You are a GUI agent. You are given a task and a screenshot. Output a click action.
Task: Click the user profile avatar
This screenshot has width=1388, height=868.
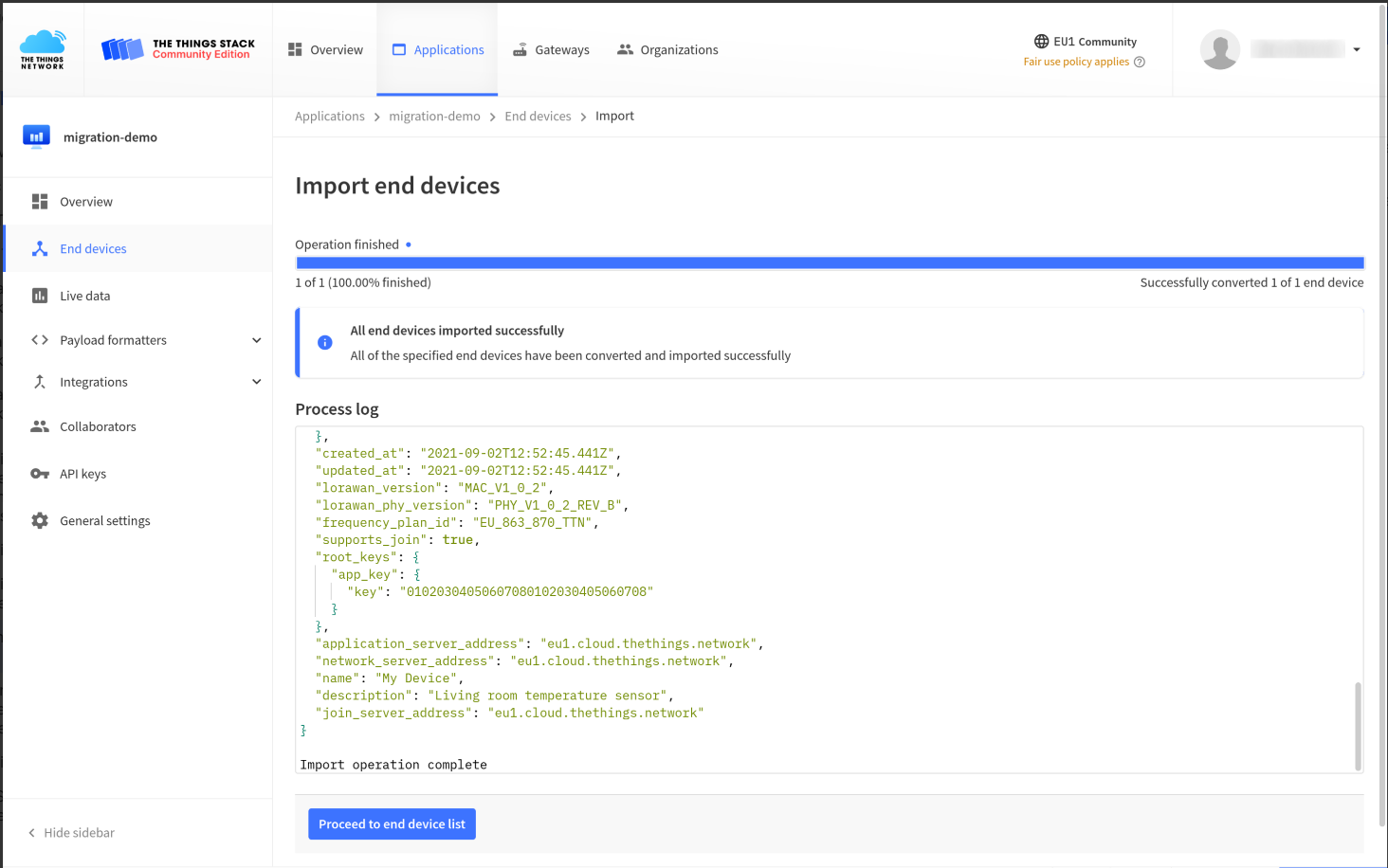1220,49
